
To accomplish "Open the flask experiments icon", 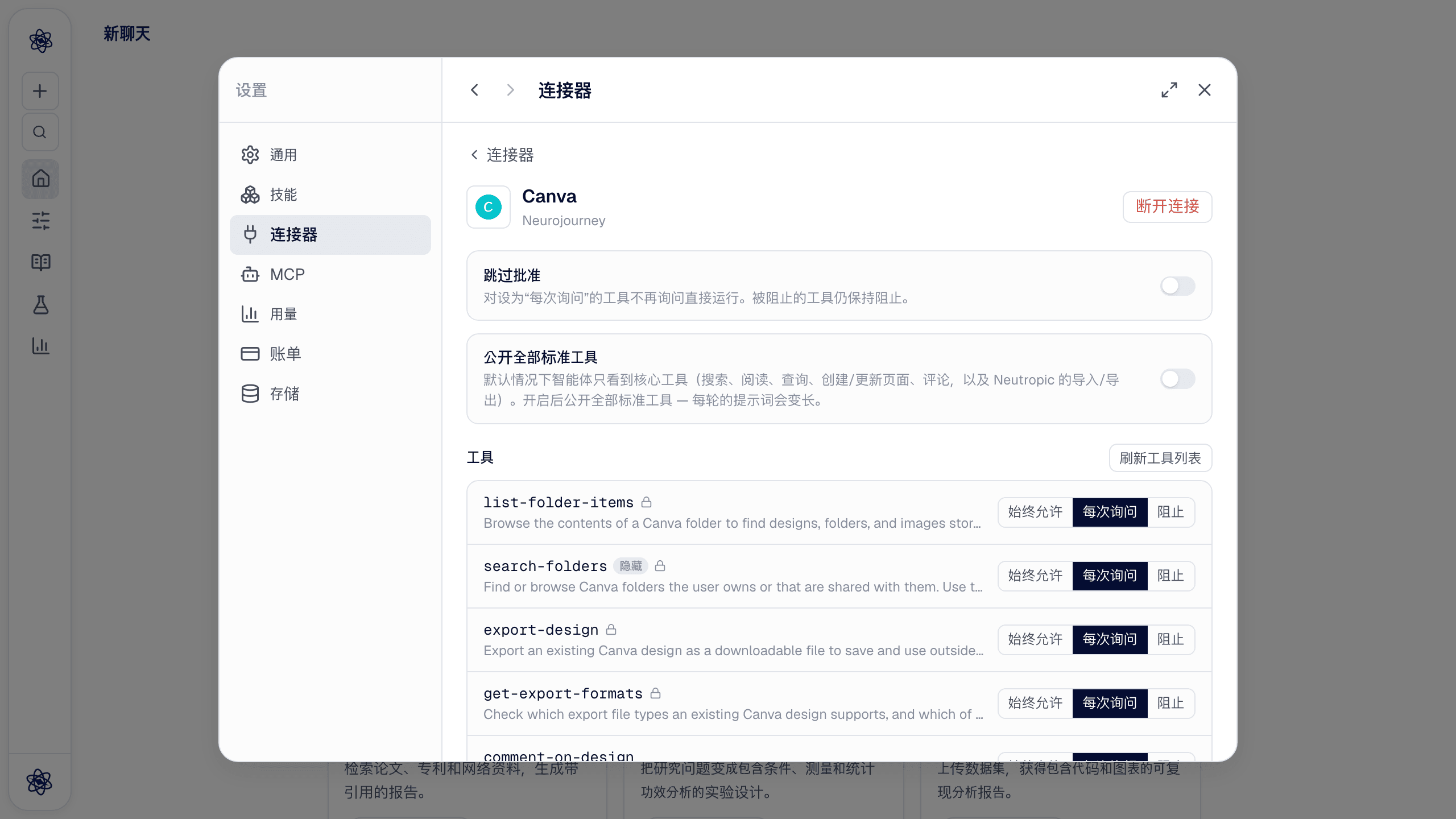I will point(40,304).
